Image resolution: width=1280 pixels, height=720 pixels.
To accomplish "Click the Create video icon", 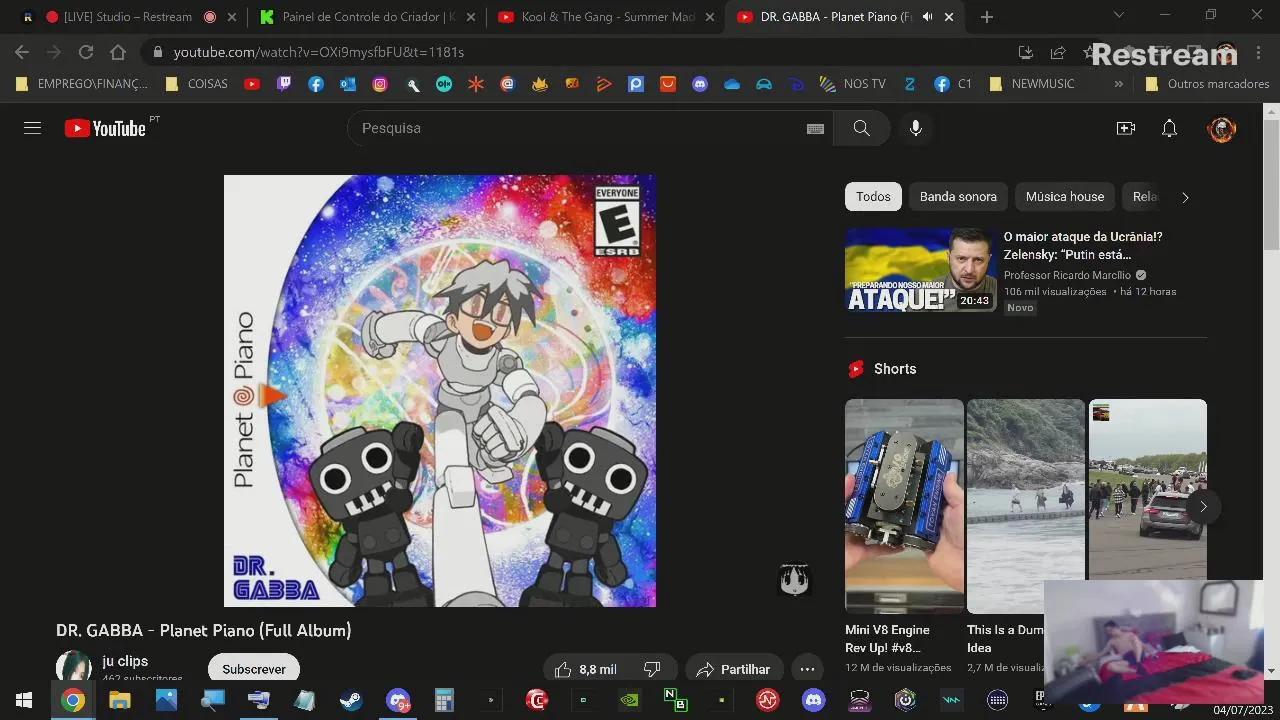I will pos(1126,128).
